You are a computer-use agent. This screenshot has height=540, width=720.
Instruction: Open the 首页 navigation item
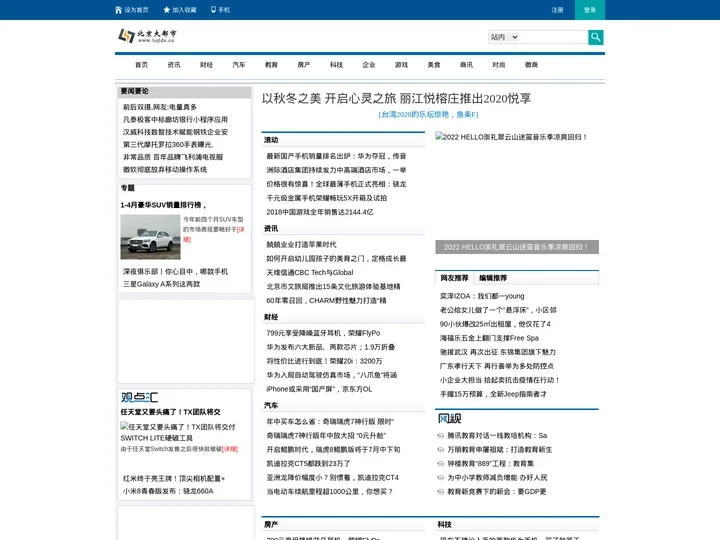[141, 65]
